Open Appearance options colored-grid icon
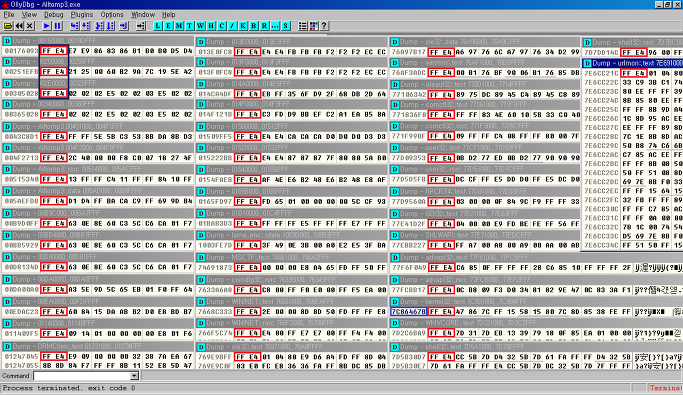 [313, 26]
